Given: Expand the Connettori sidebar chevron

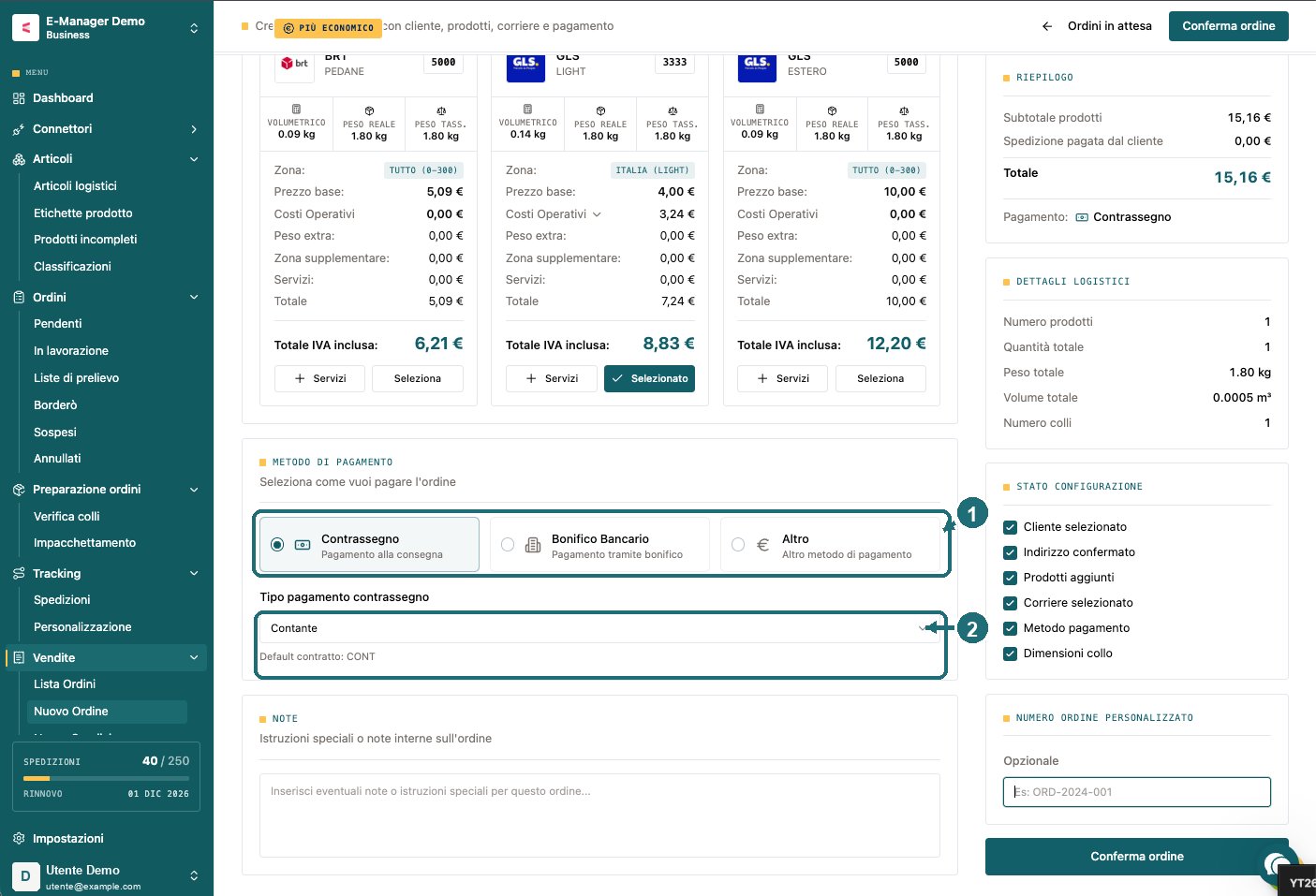Looking at the screenshot, I should [x=194, y=129].
